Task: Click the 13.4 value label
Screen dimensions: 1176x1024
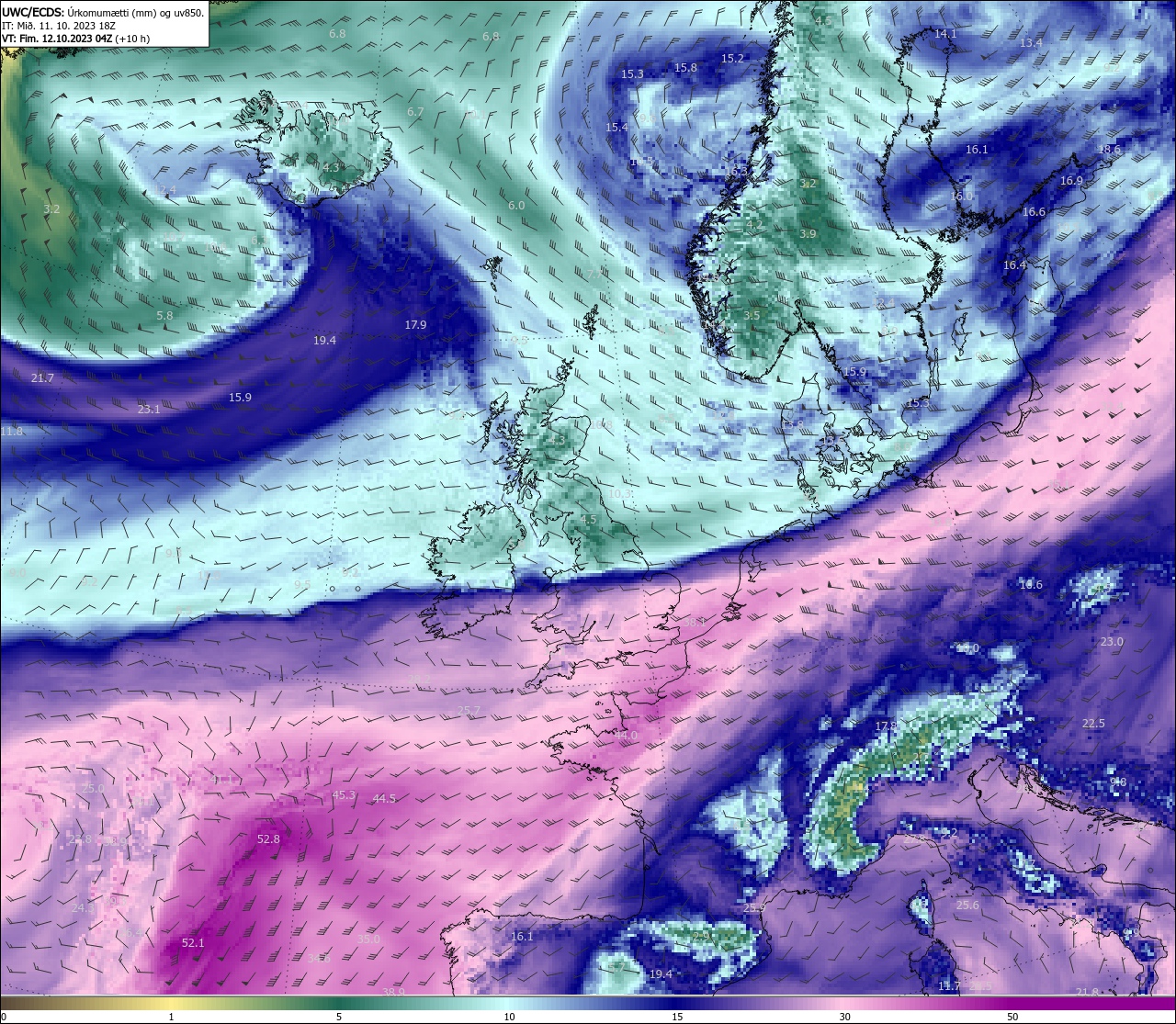Action: [x=1031, y=42]
